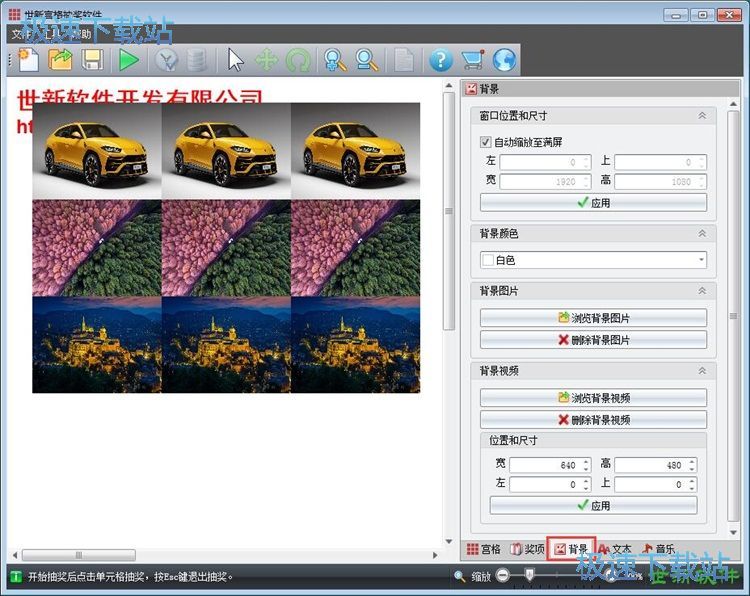Decrease video 高 480 with down arrow

(692, 469)
